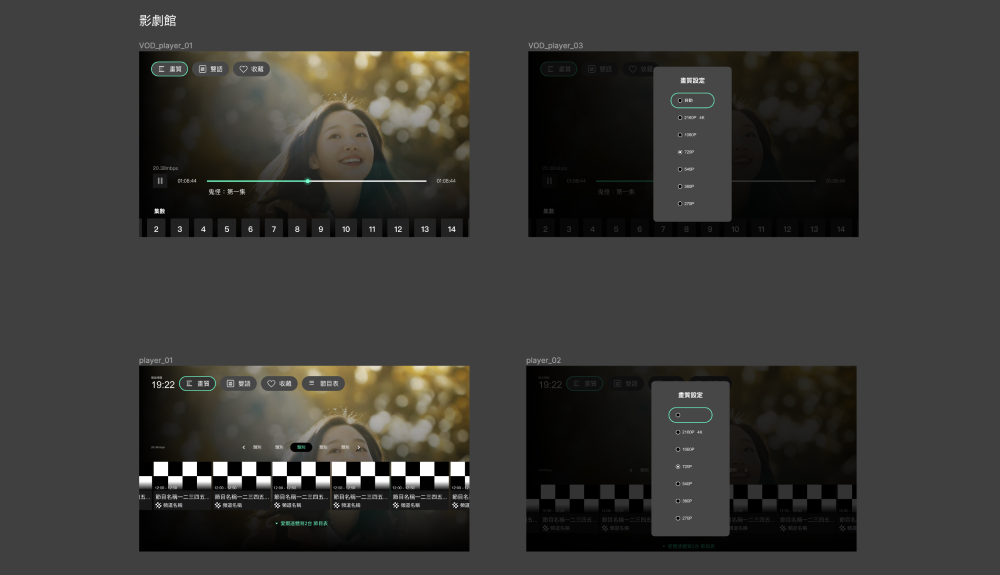Select episode 5 in VOD_player_01
Viewport: 1000px width, 575px height.
226,229
